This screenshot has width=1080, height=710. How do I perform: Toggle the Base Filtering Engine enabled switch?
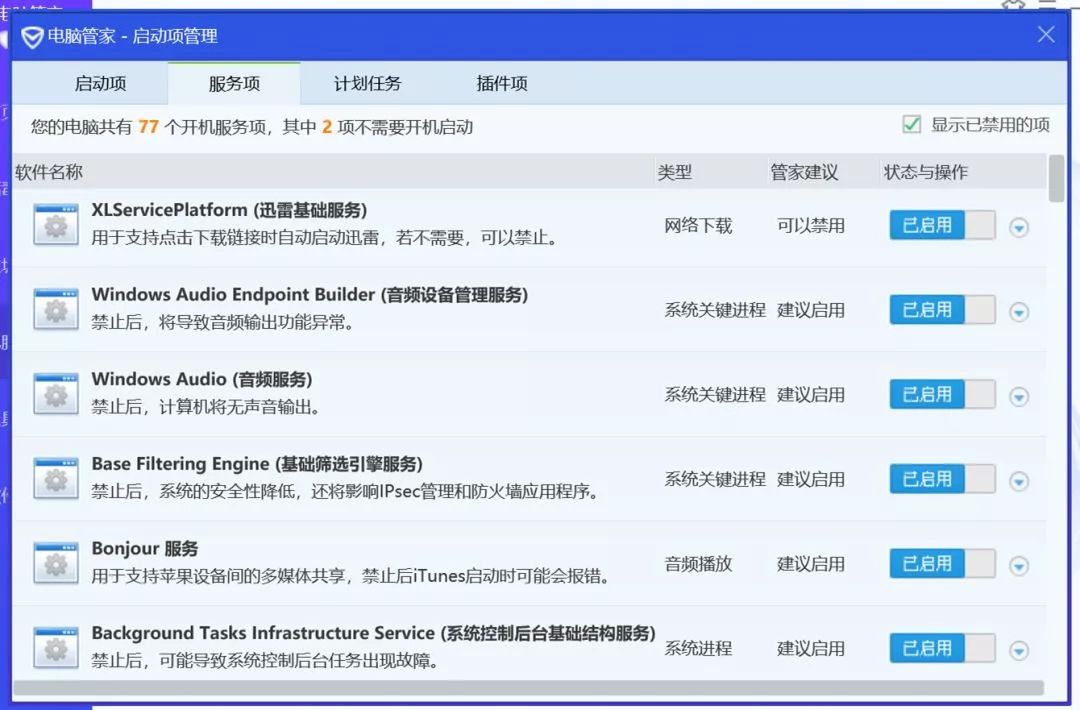942,479
